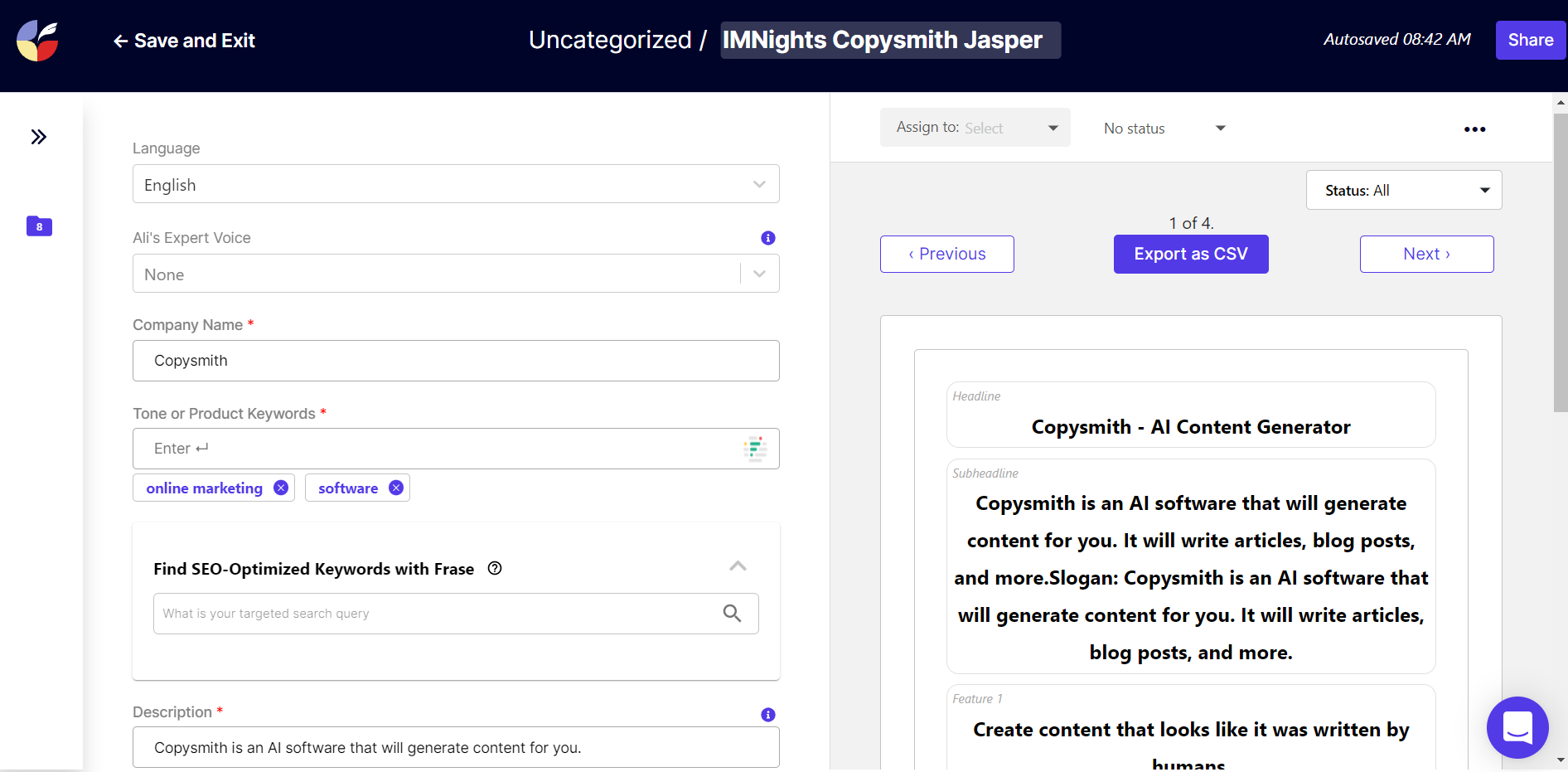Click the Save and Exit back arrow
The width and height of the screenshot is (1568, 772).
[x=120, y=41]
